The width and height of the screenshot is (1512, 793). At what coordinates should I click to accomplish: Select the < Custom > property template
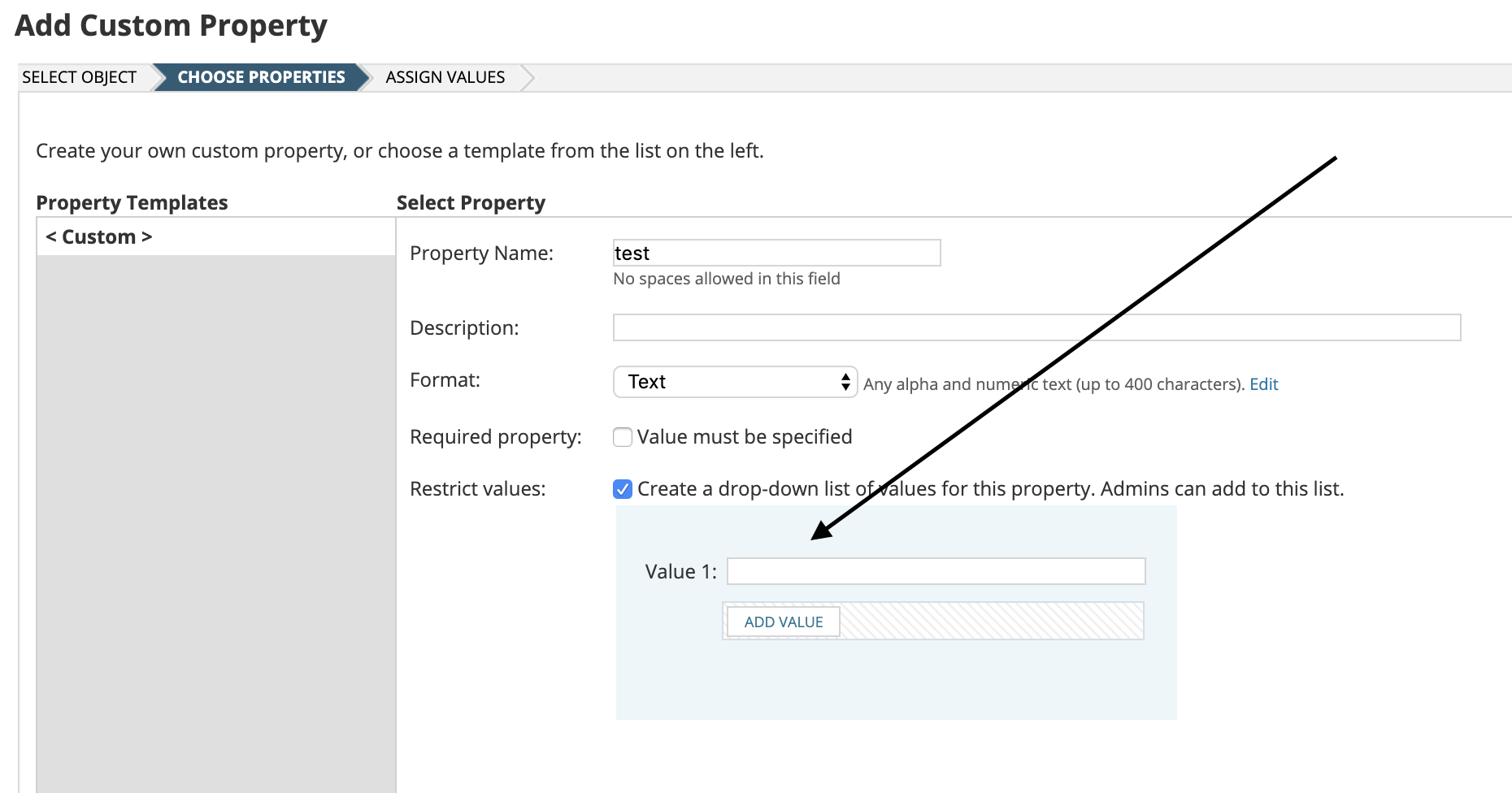coord(99,237)
